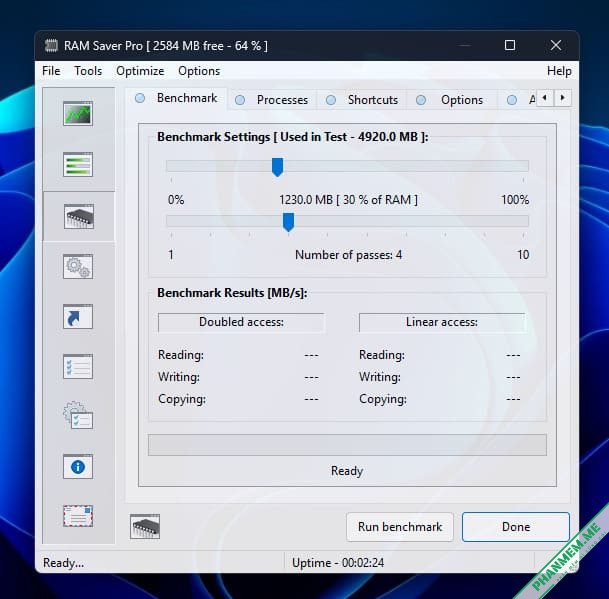The width and height of the screenshot is (609, 599).
Task: Click the RAM Saver Pro title bar icon
Action: point(51,45)
